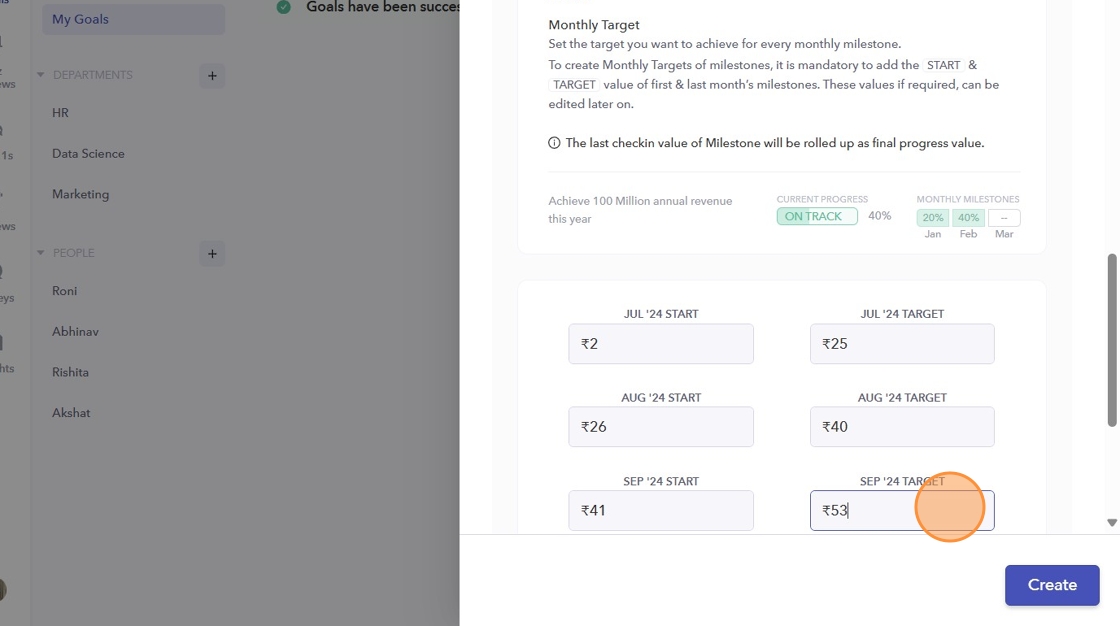Add a new department with plus icon
This screenshot has width=1120, height=626.
click(212, 76)
